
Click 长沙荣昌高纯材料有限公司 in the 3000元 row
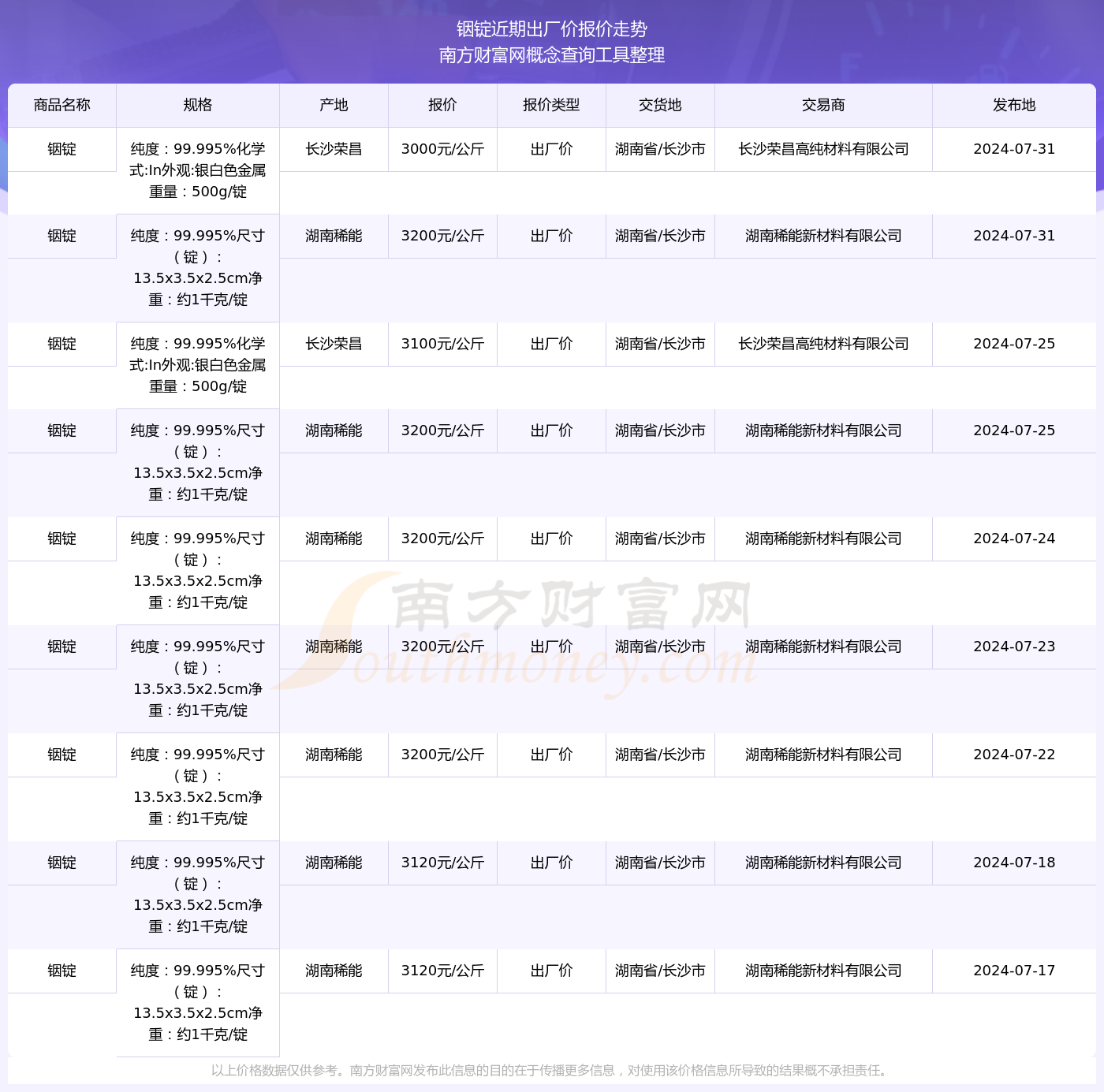click(824, 149)
